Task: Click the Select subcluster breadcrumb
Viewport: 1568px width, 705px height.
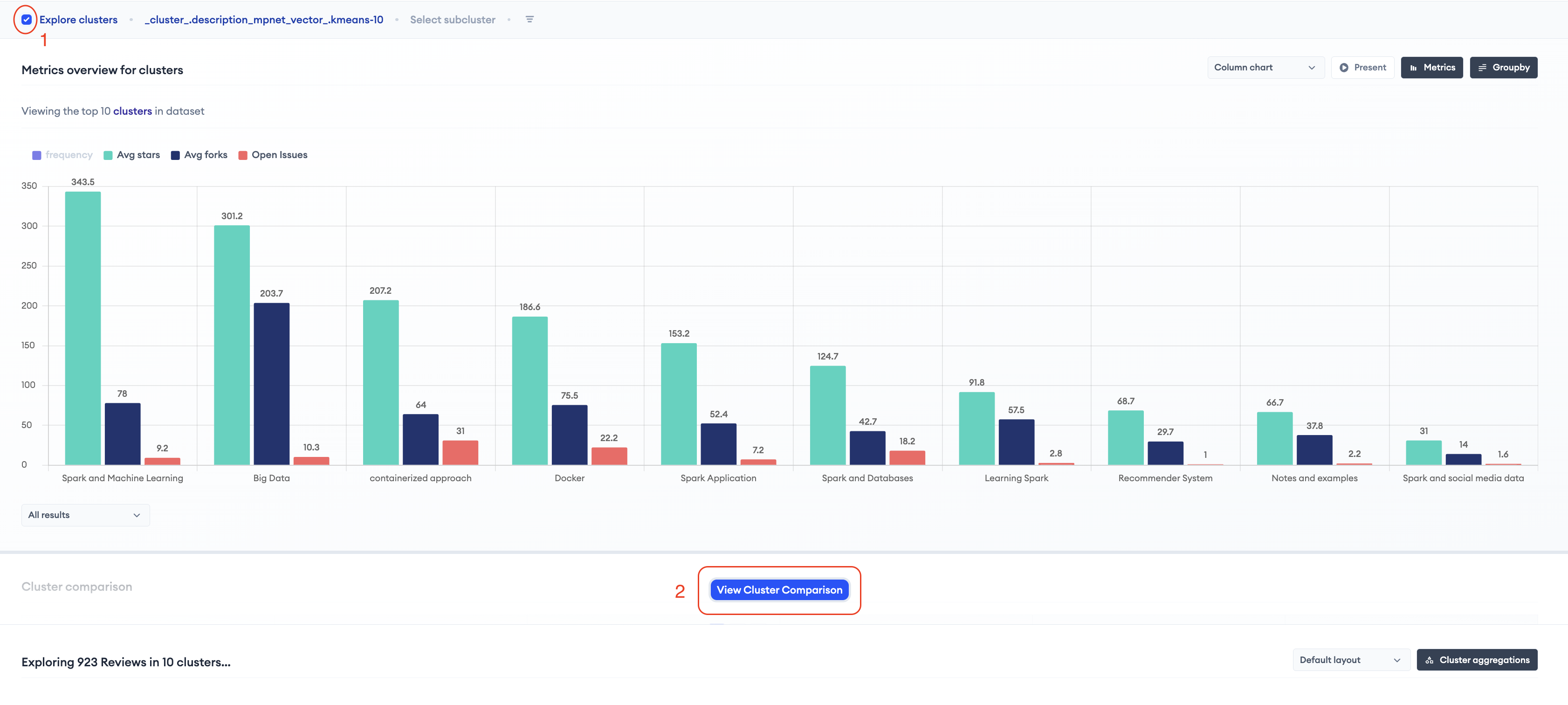Action: pyautogui.click(x=452, y=20)
